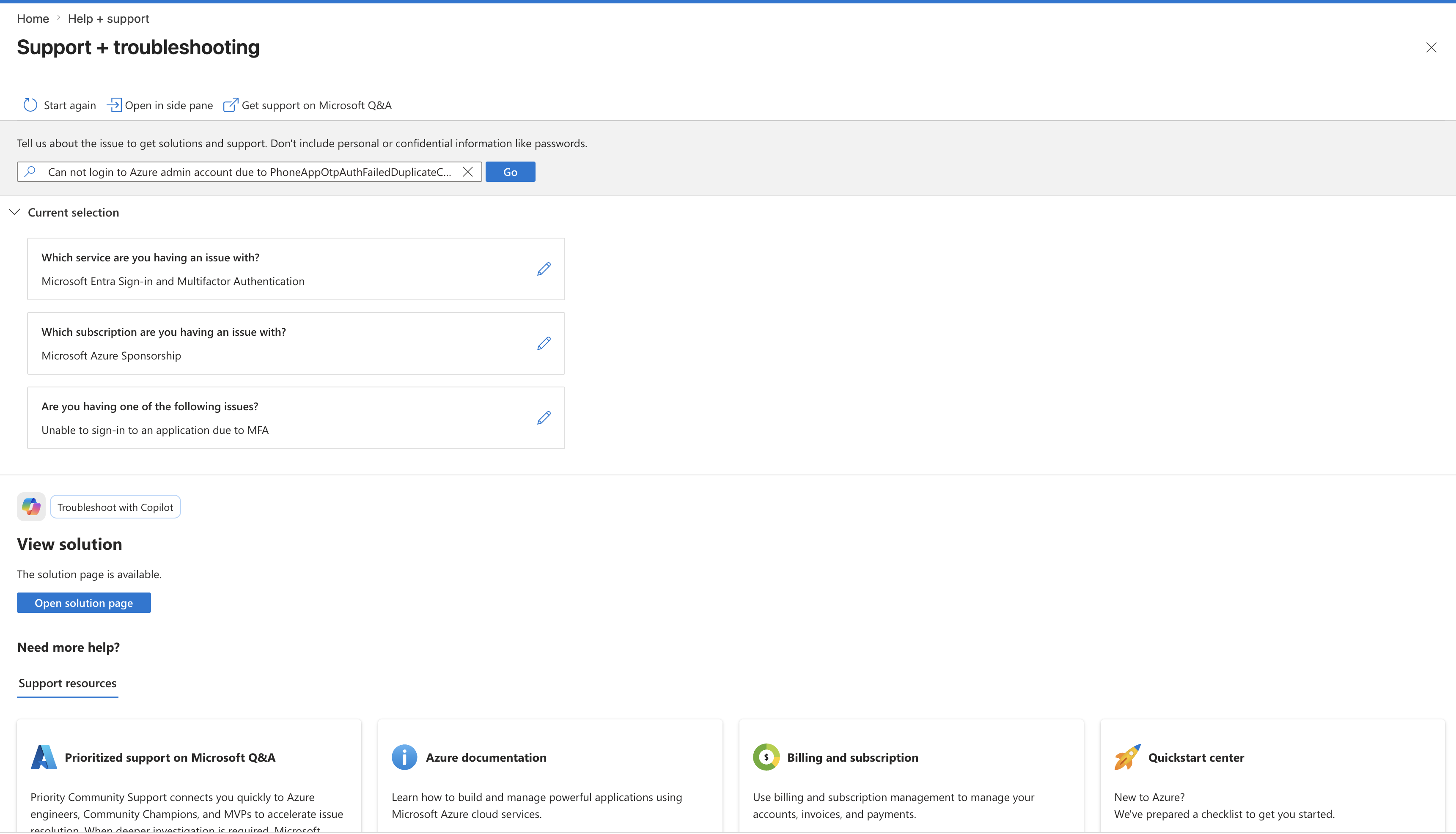This screenshot has width=1456, height=834.
Task: Edit the service selection with pencil icon
Action: point(544,269)
